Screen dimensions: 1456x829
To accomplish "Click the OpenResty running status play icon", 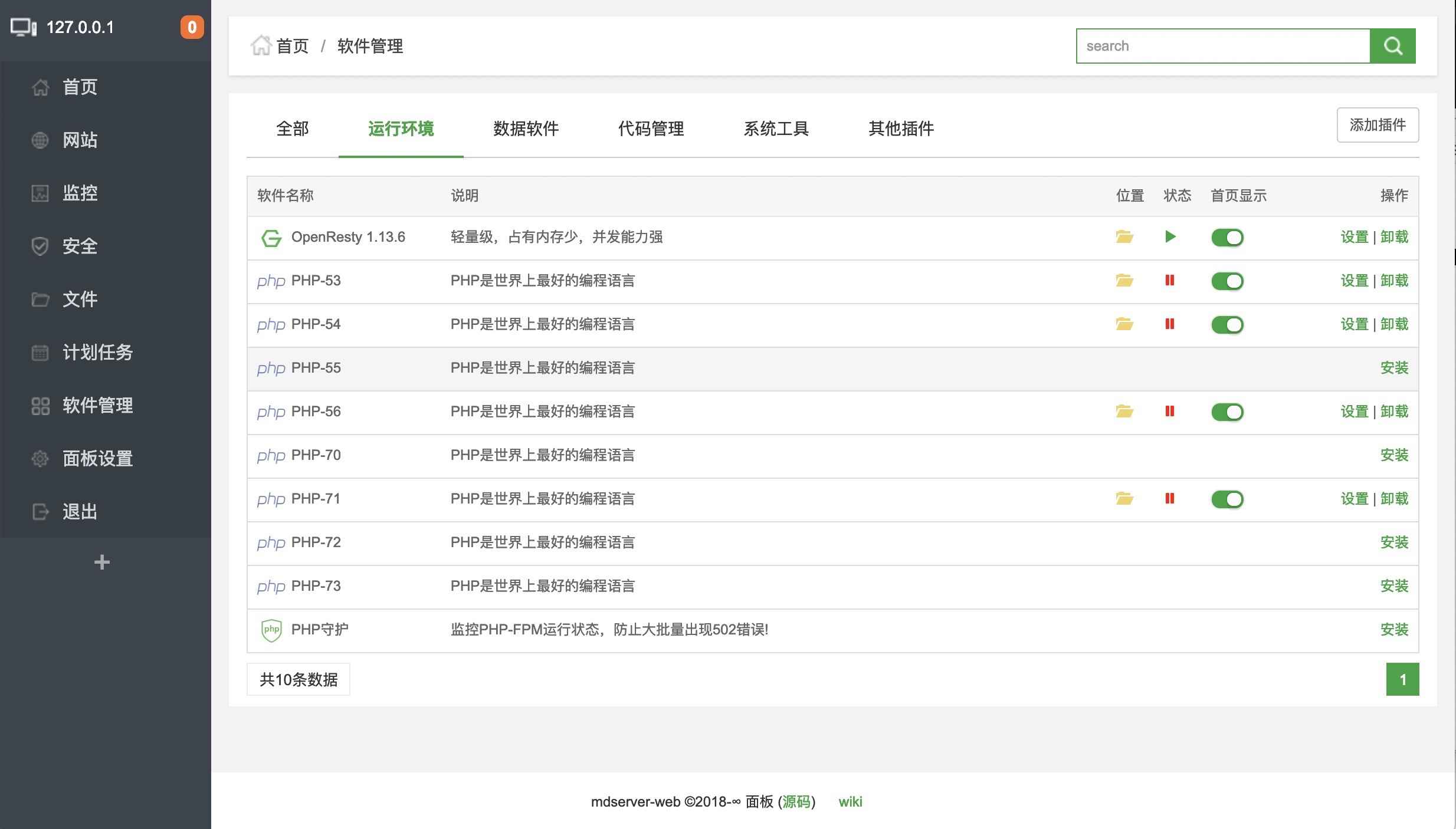I will click(x=1170, y=237).
